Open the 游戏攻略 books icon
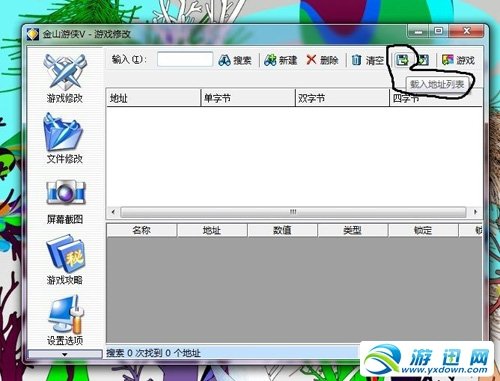Screen dimensions: 500x381 click(x=65, y=253)
